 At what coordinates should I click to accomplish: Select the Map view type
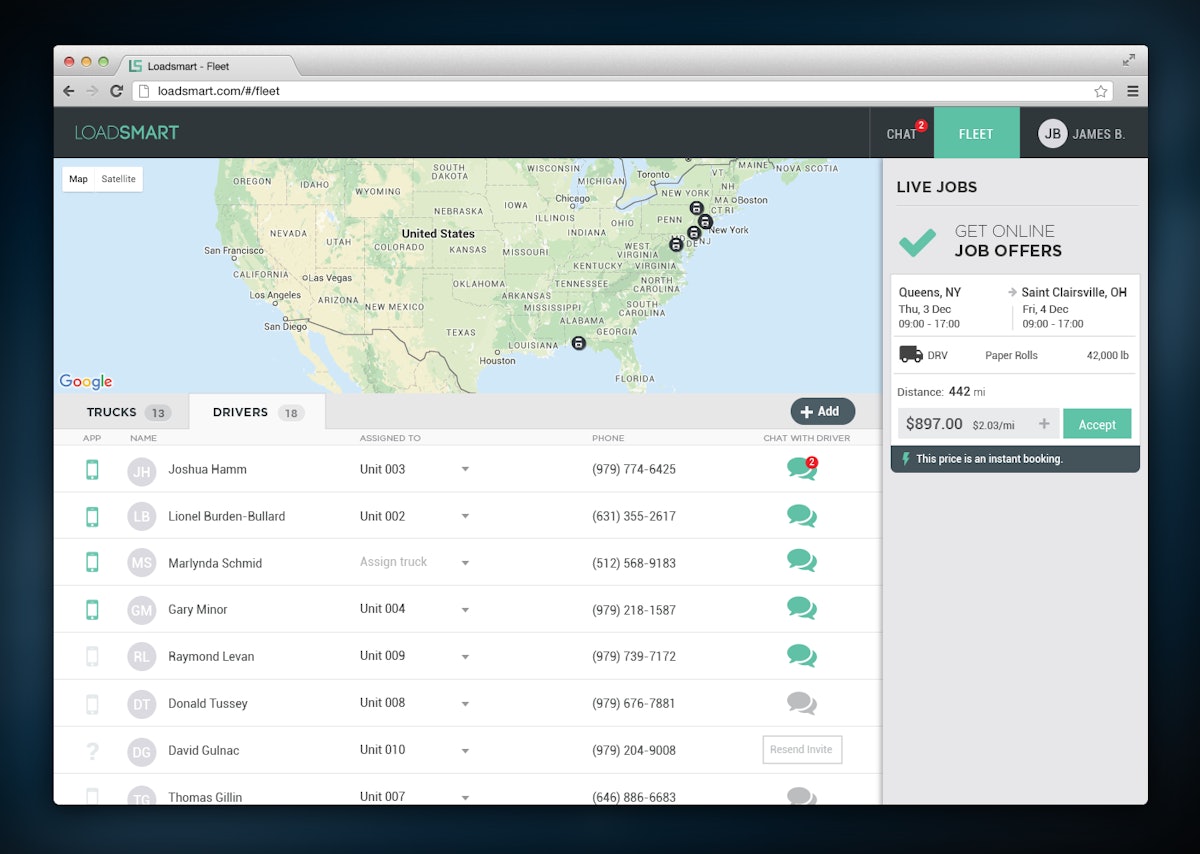[x=78, y=179]
